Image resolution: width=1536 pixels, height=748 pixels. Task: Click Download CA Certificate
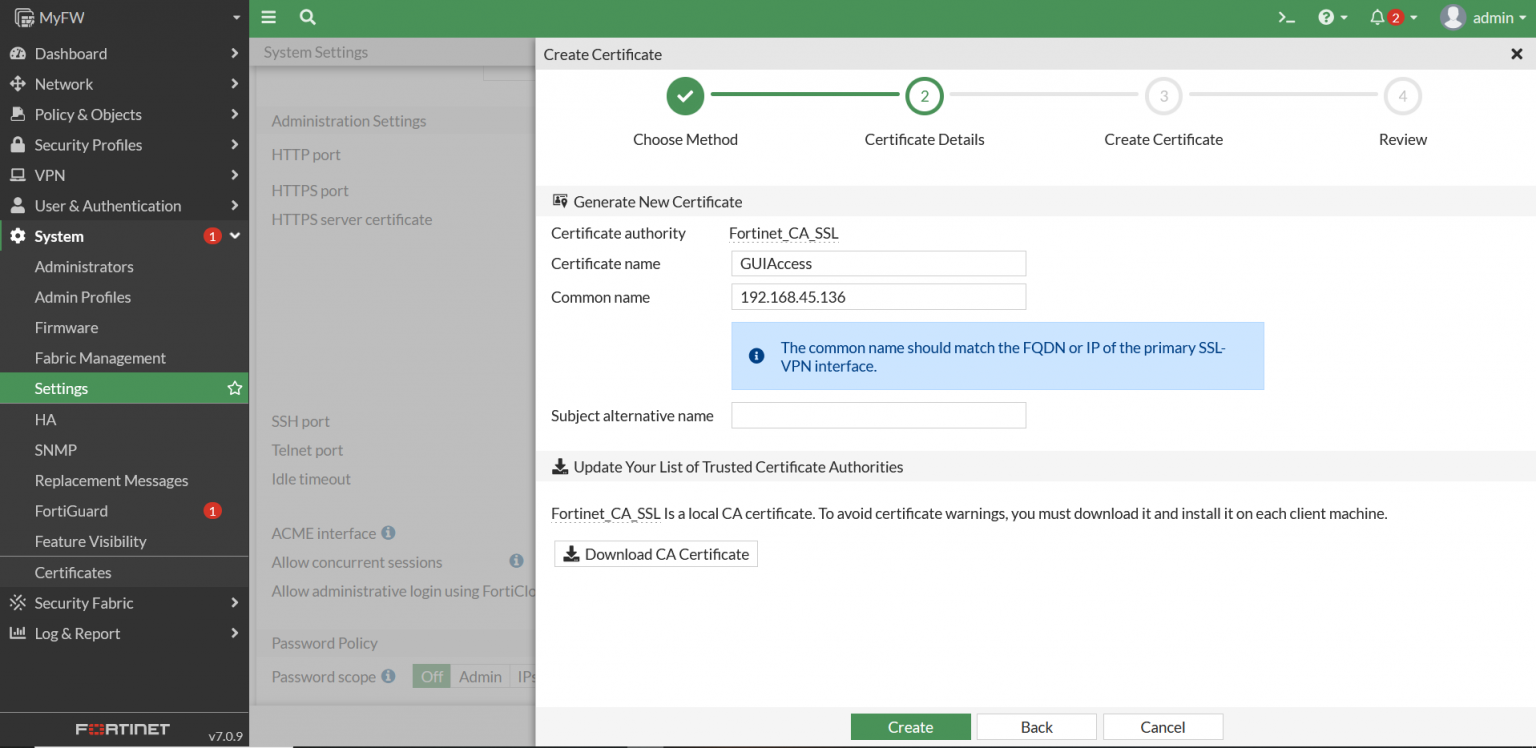655,553
